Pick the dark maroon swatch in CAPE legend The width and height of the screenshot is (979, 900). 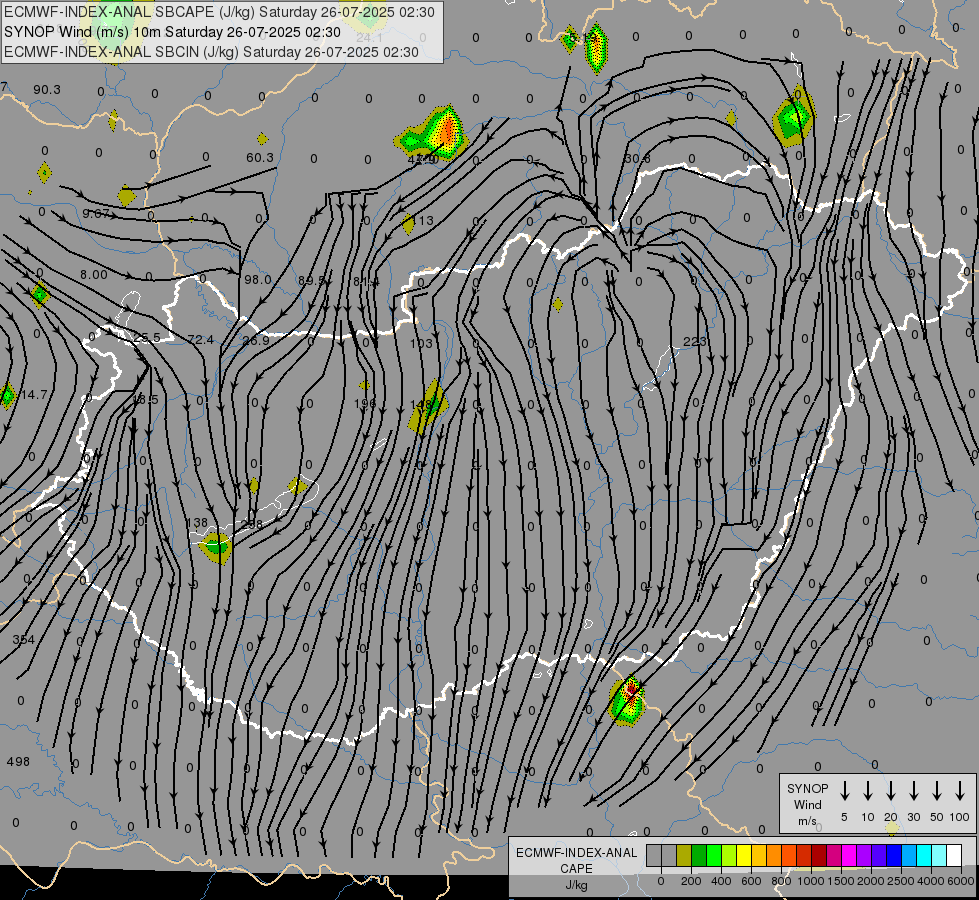point(819,856)
